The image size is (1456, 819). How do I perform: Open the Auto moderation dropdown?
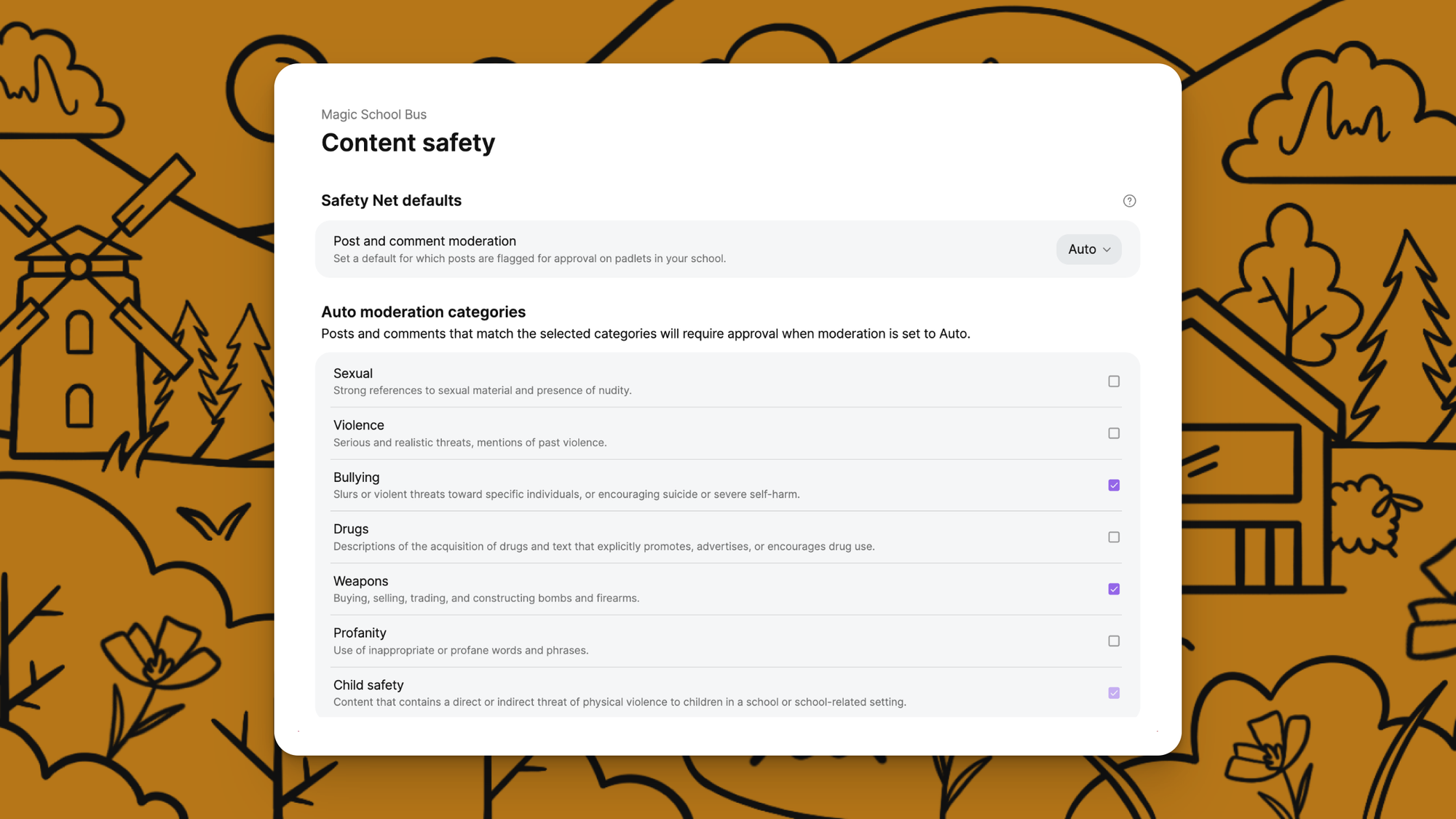[1088, 249]
